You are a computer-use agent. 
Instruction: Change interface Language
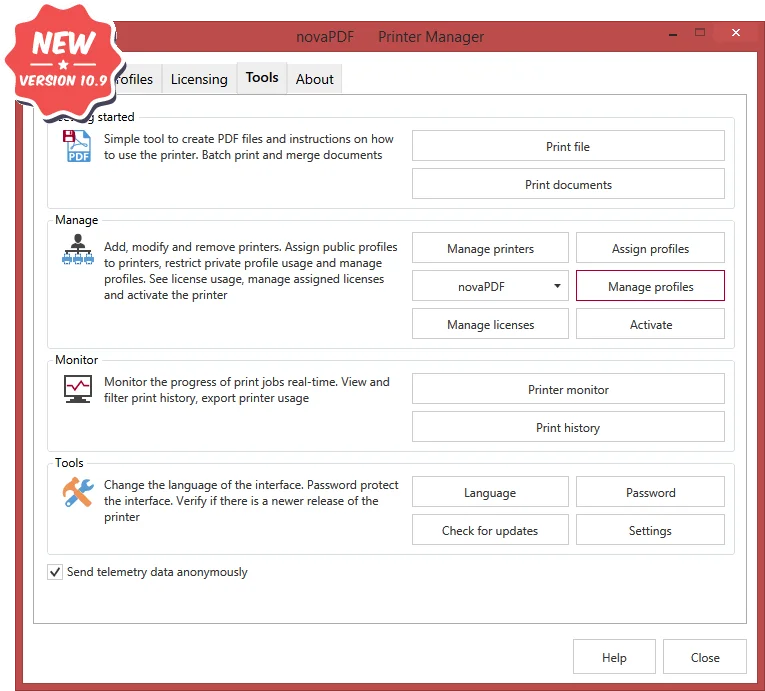click(490, 492)
